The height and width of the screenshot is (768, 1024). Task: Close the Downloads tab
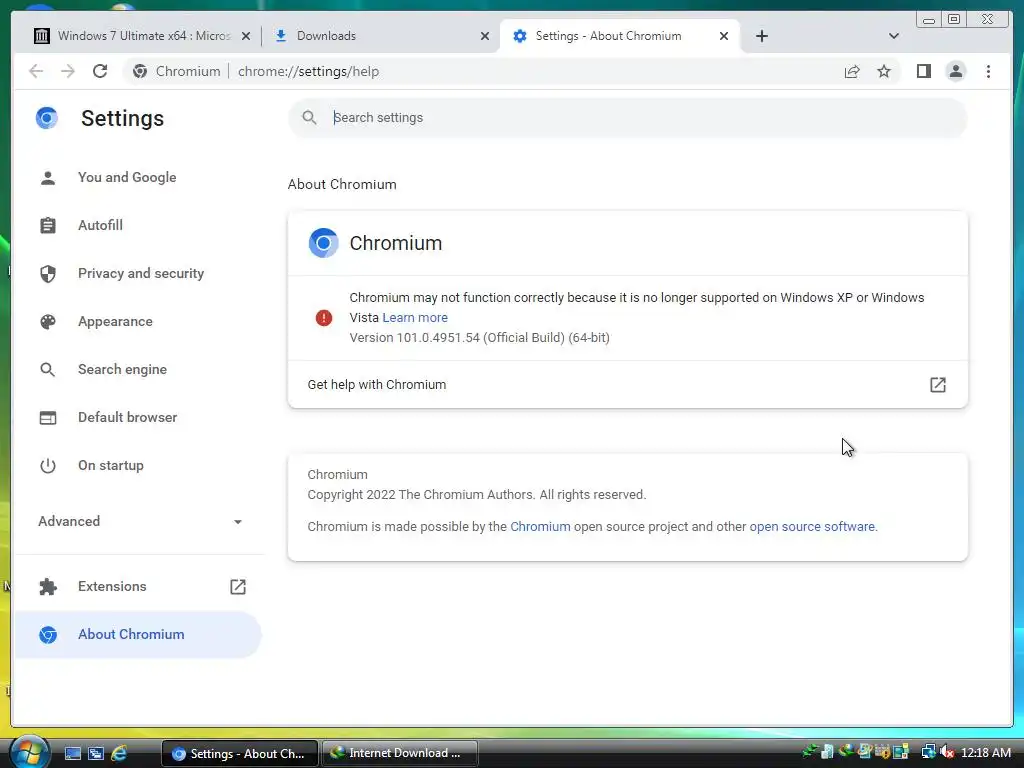pos(485,36)
